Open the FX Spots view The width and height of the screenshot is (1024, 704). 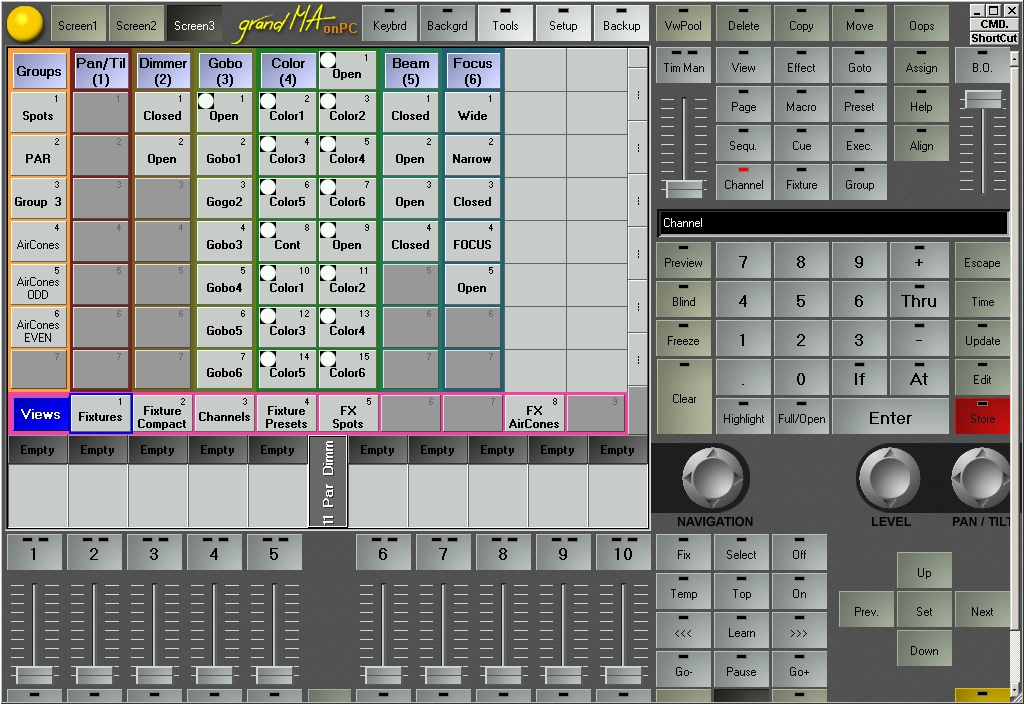[x=347, y=413]
